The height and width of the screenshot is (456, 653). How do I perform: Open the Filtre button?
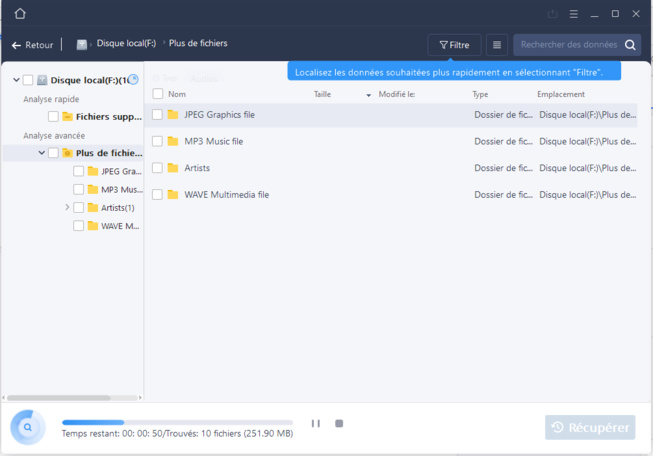click(454, 45)
